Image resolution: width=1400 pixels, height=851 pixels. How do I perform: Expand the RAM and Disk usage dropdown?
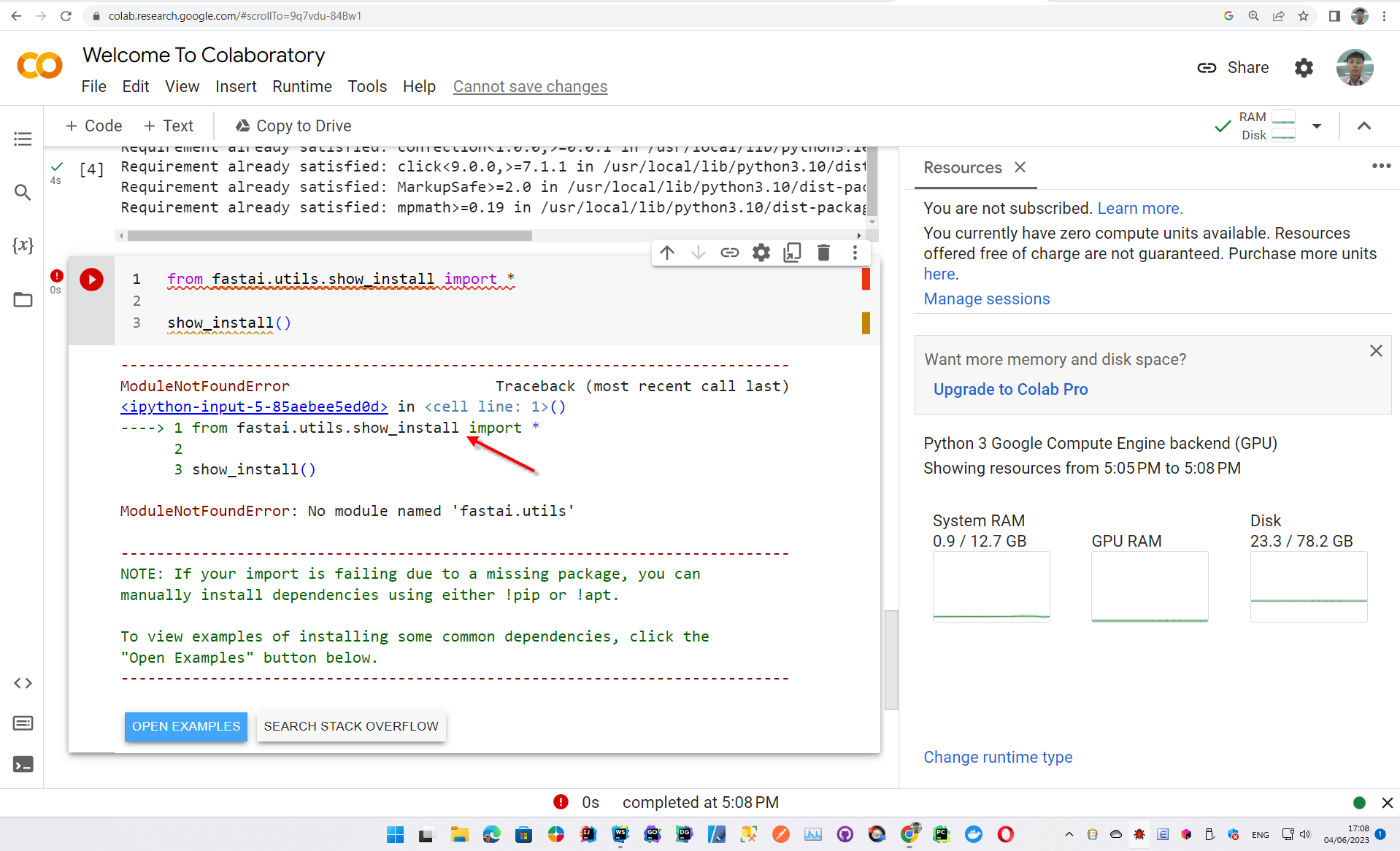pyautogui.click(x=1317, y=126)
